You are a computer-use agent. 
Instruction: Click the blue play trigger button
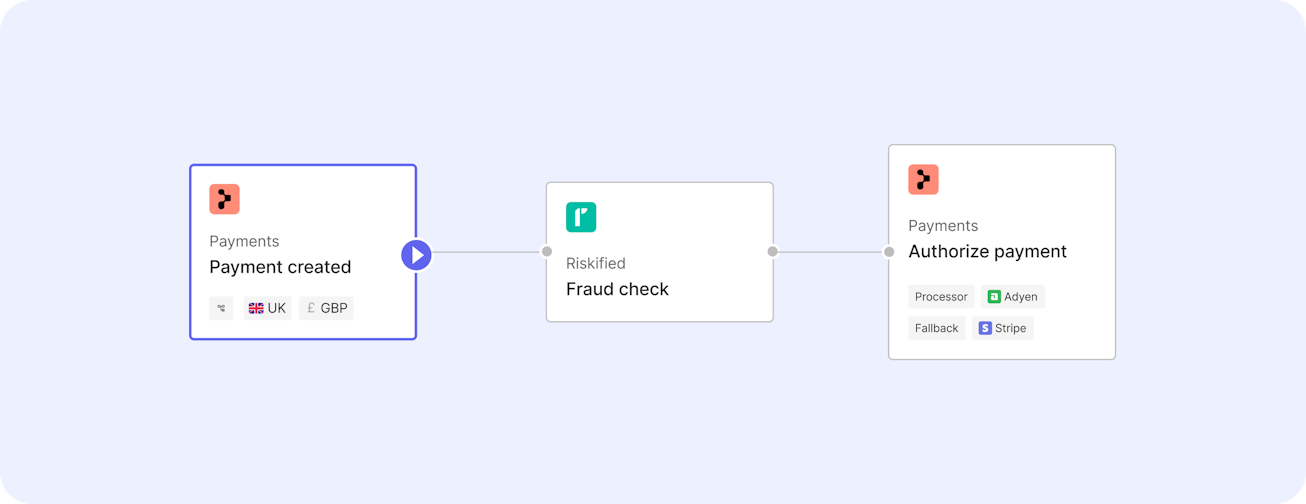point(417,255)
